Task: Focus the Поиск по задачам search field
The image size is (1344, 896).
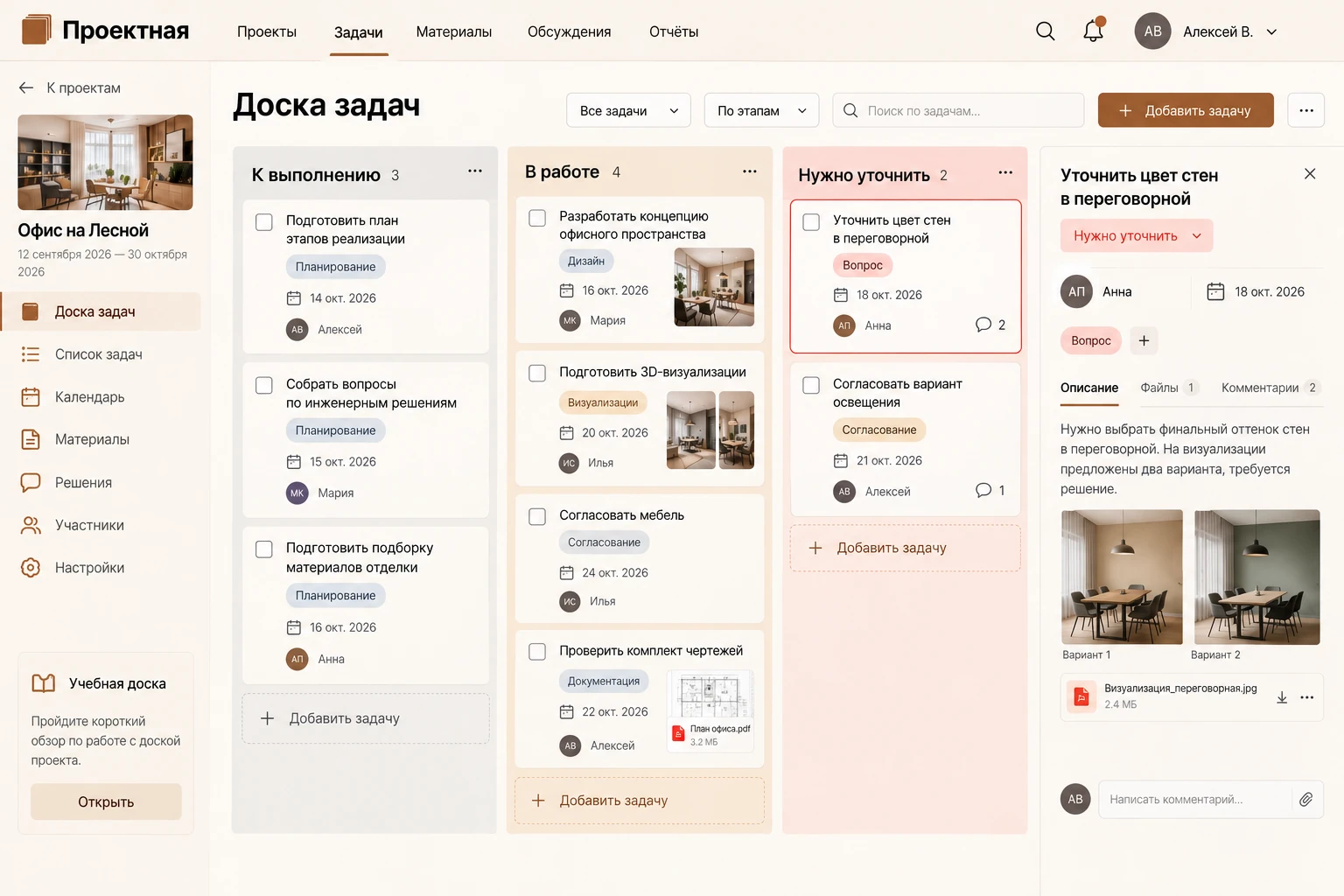Action: coord(958,110)
